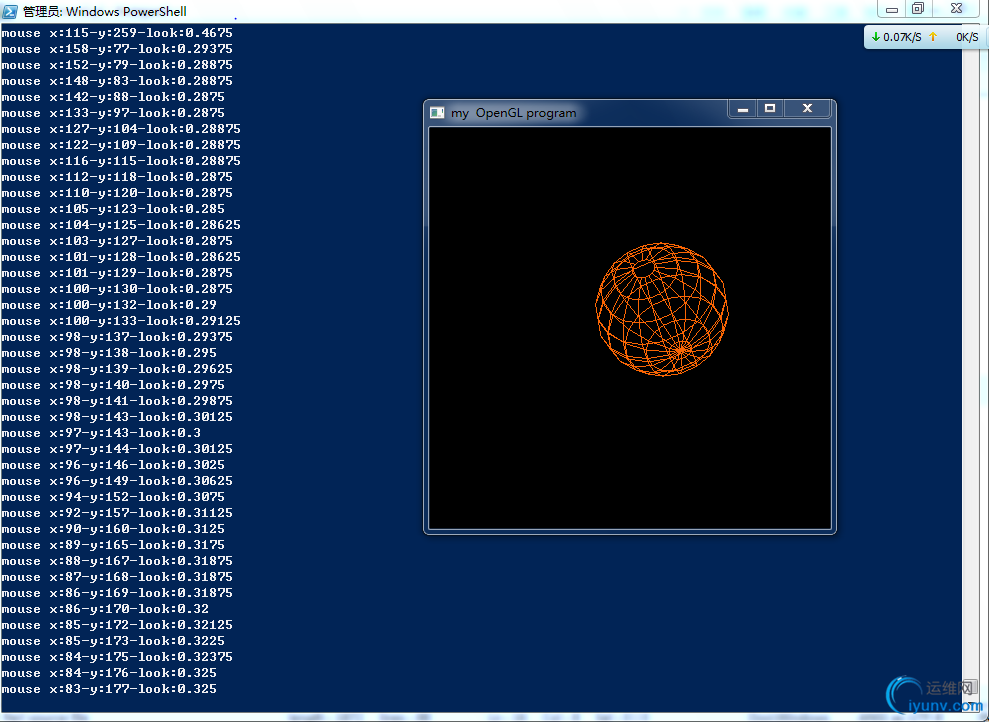Minimize the my OpenGL program window
Screen dimensions: 989x722
(743, 108)
